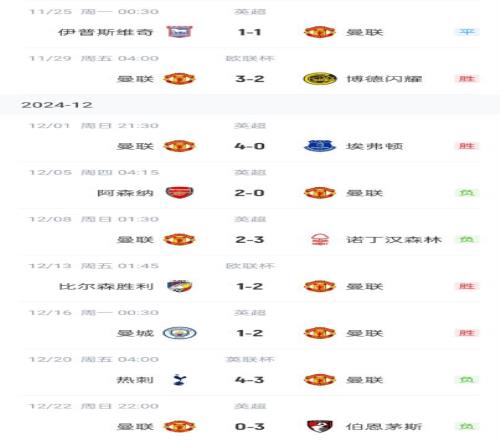This screenshot has height=440, width=500.
Task: Click the Tottenham cockerel crest
Action: tap(180, 380)
